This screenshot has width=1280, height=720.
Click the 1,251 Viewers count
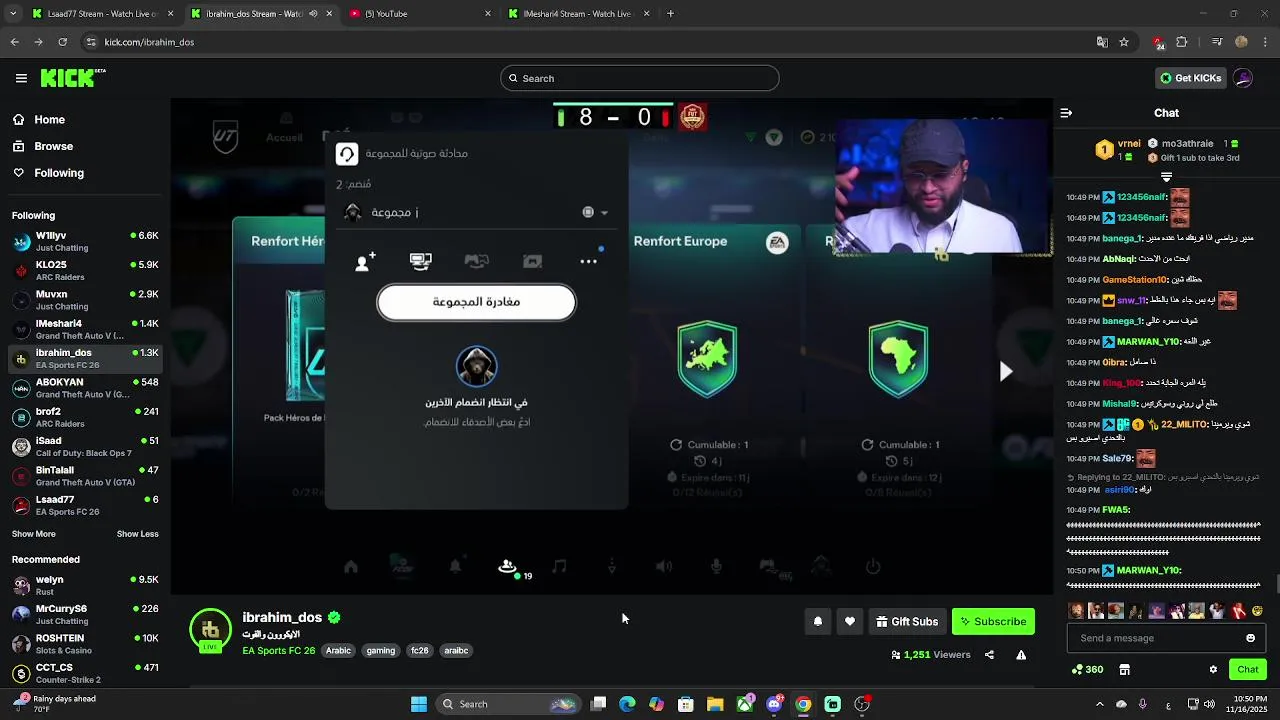931,655
